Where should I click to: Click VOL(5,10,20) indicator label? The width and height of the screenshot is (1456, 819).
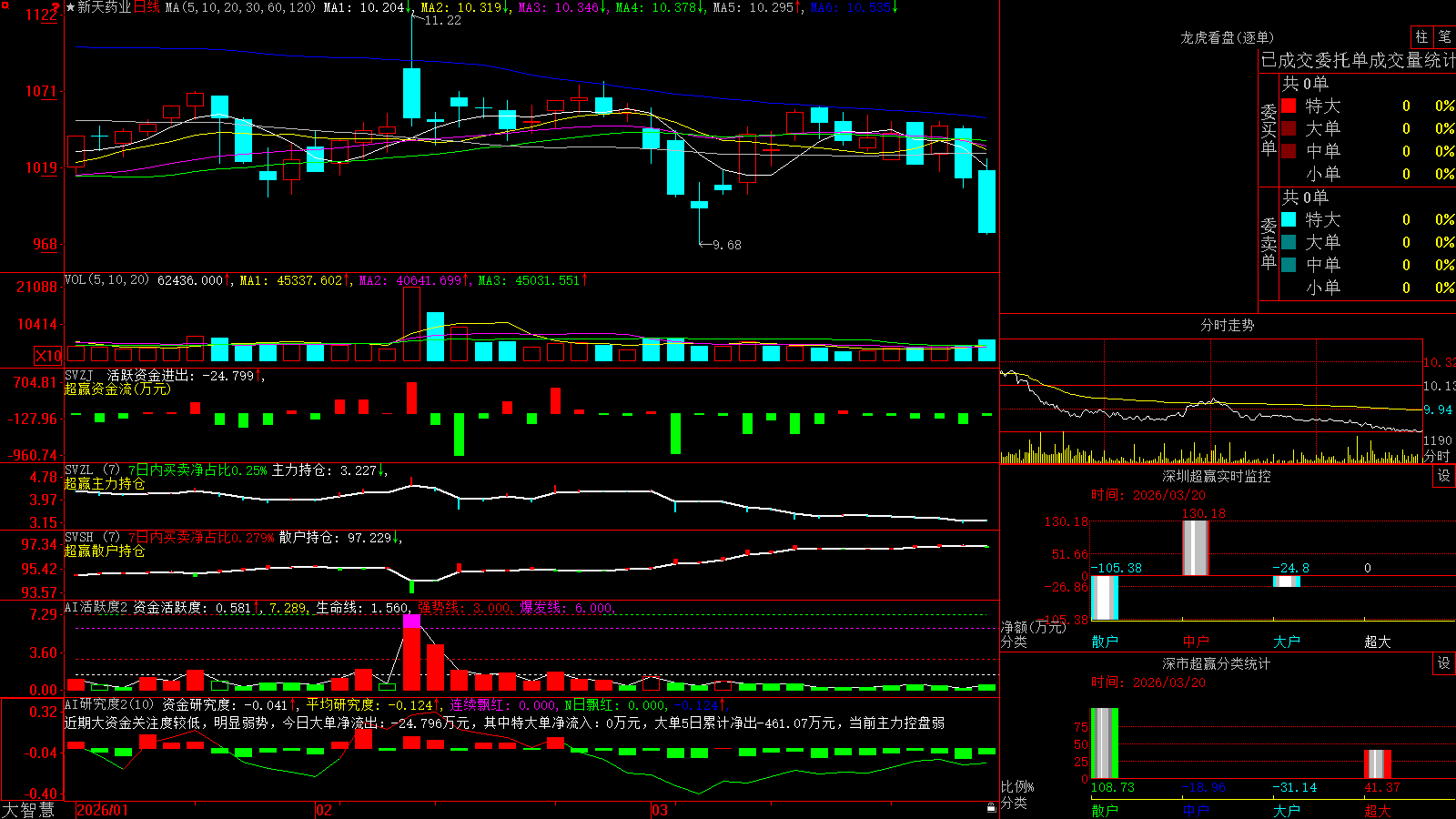tap(106, 280)
